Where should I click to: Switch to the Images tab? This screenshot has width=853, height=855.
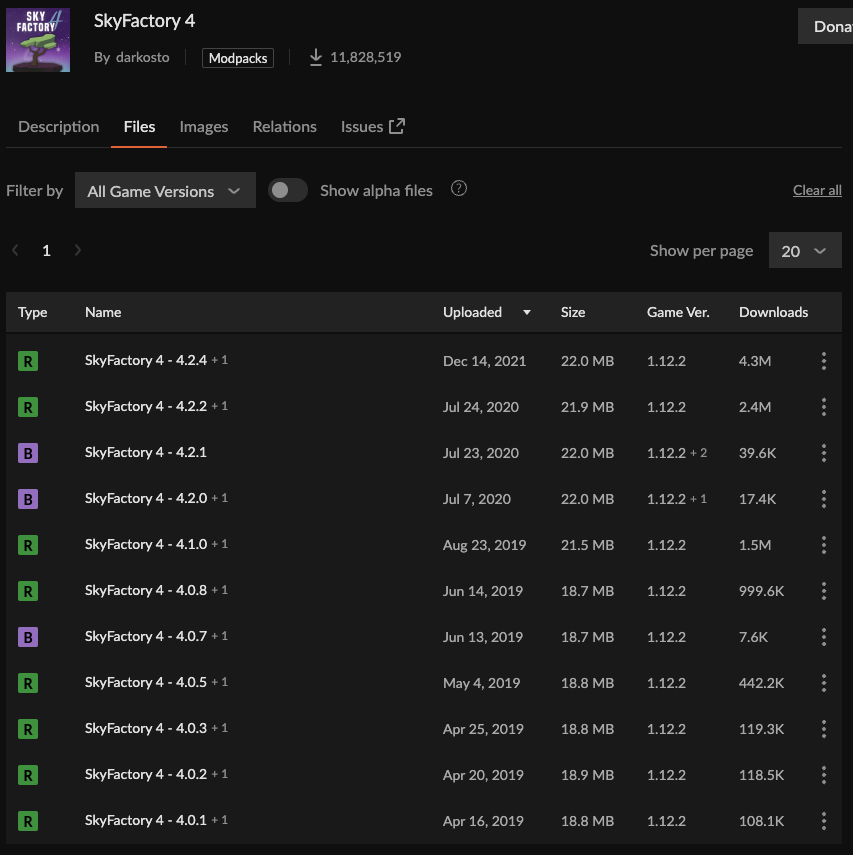point(204,127)
